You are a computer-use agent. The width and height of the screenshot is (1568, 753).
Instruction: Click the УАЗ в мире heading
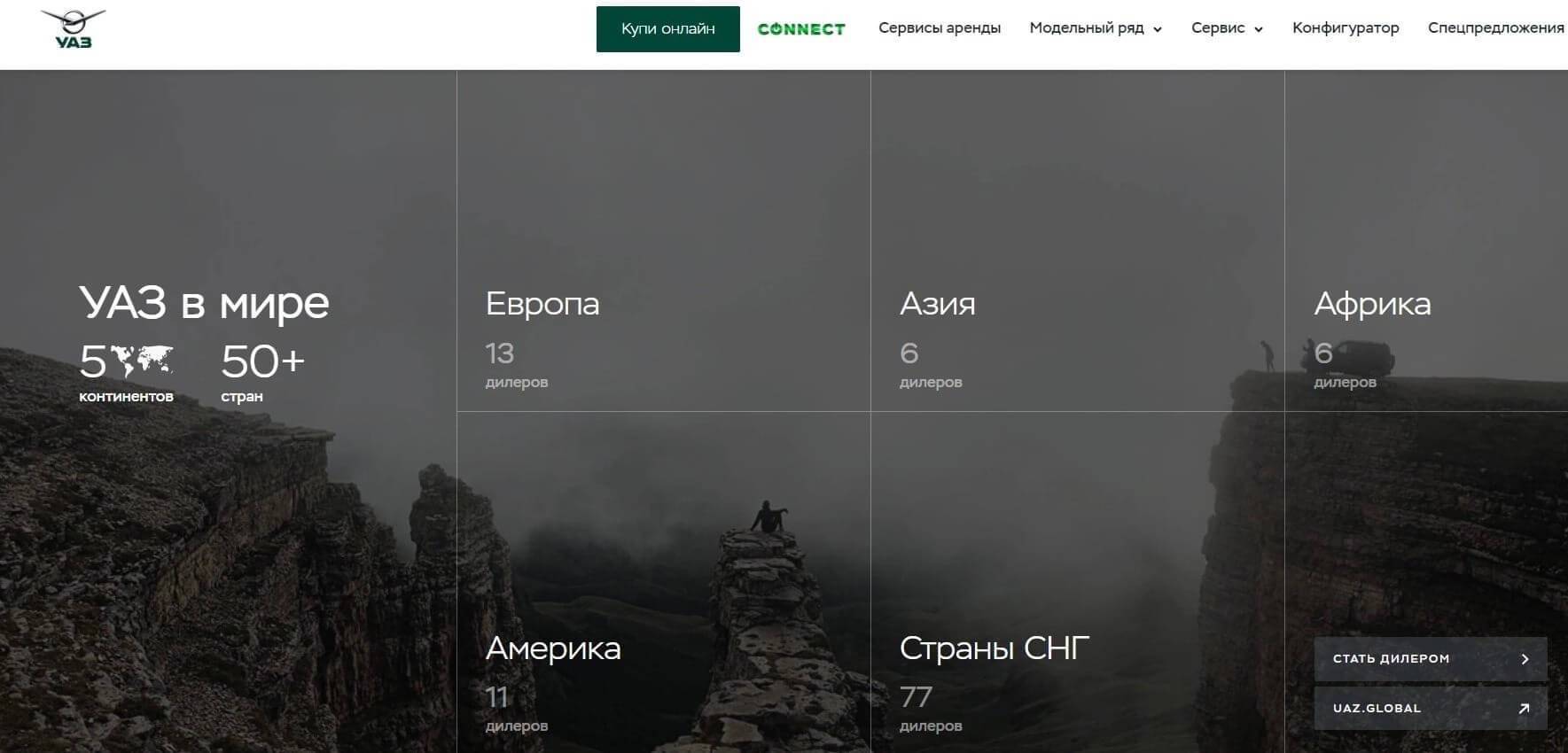(204, 303)
